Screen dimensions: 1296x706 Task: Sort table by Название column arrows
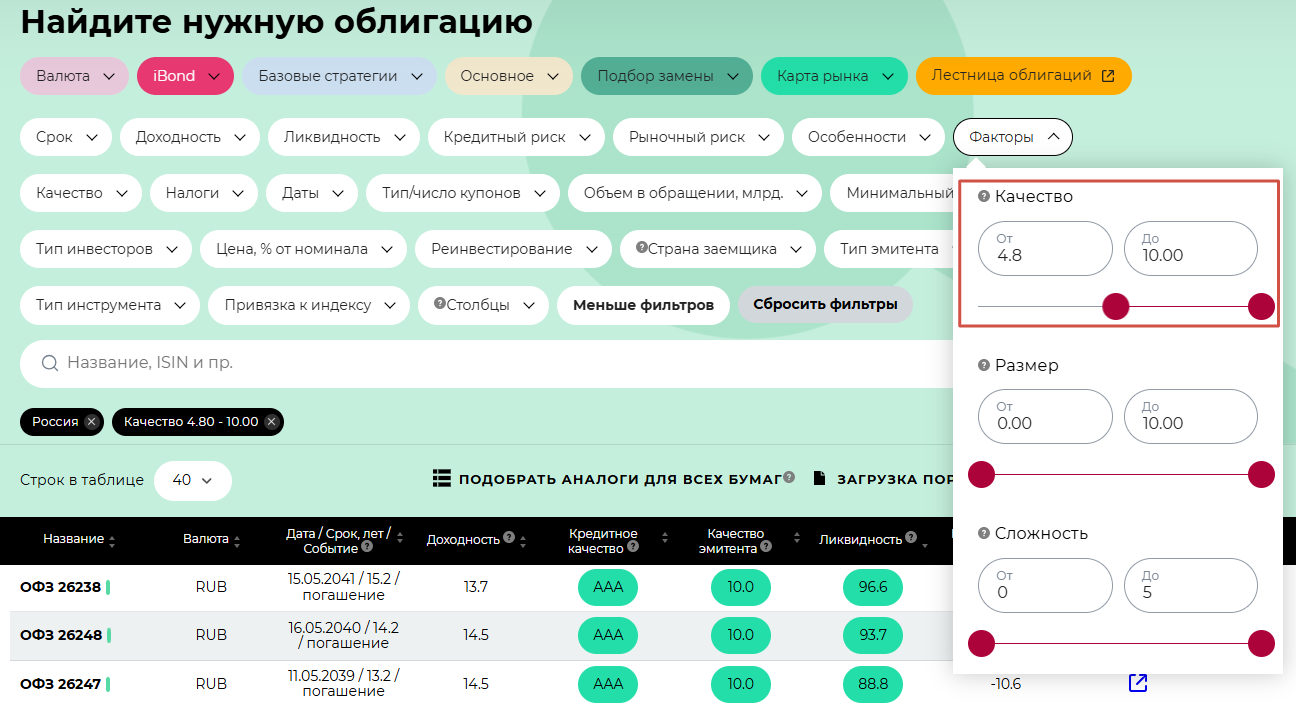tap(112, 540)
